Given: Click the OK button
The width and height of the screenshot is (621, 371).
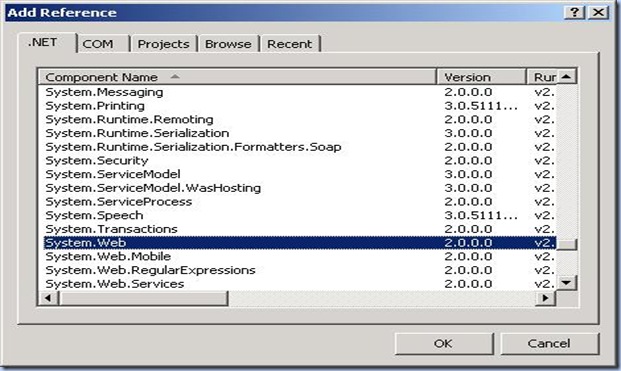Looking at the screenshot, I should coord(444,343).
